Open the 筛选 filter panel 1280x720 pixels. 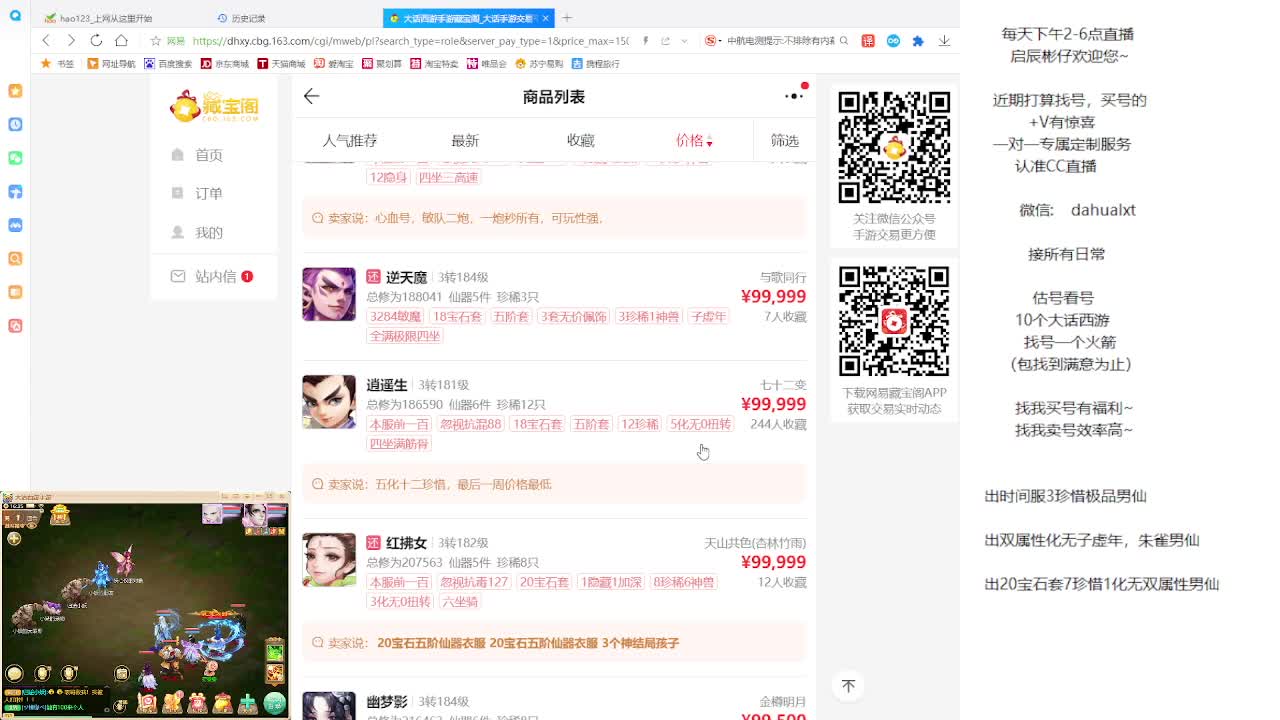coord(785,141)
